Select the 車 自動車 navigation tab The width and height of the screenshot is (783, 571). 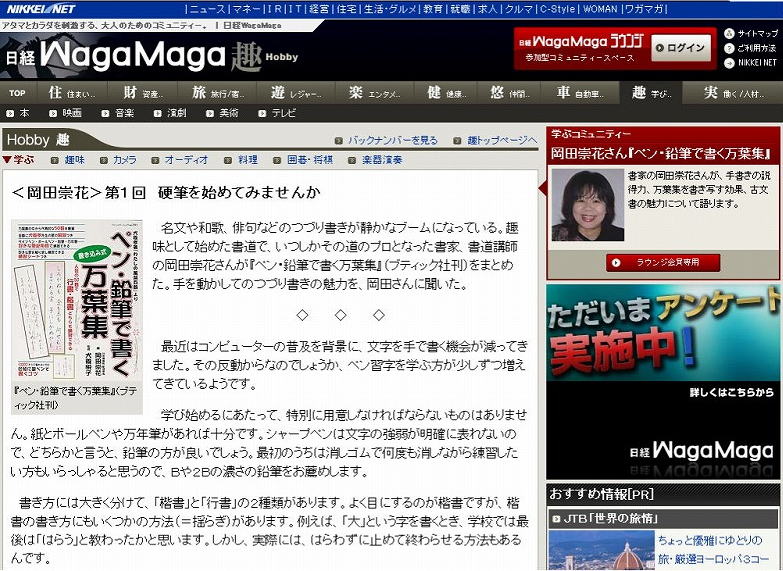pos(581,93)
